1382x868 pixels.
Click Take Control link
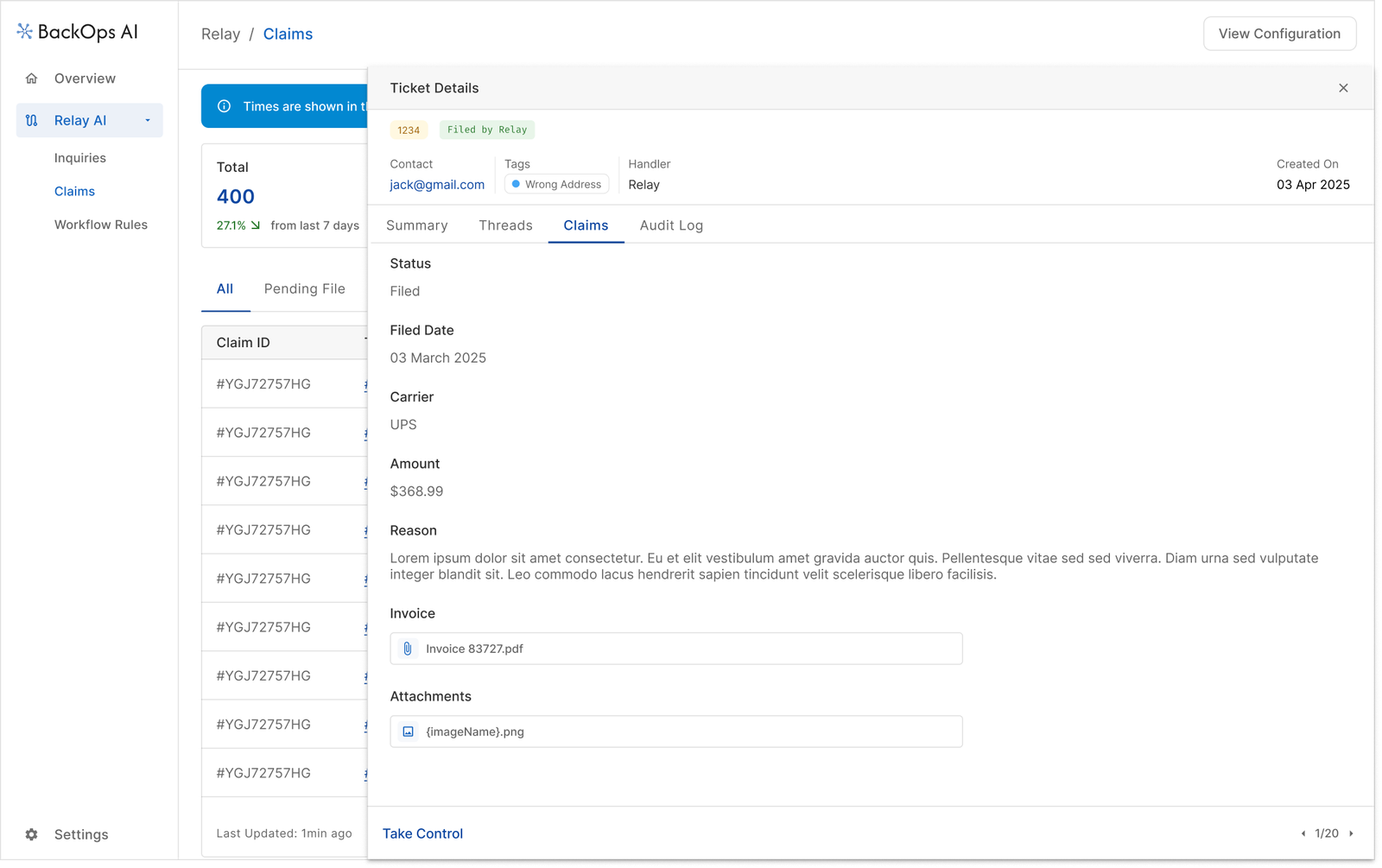coord(422,833)
